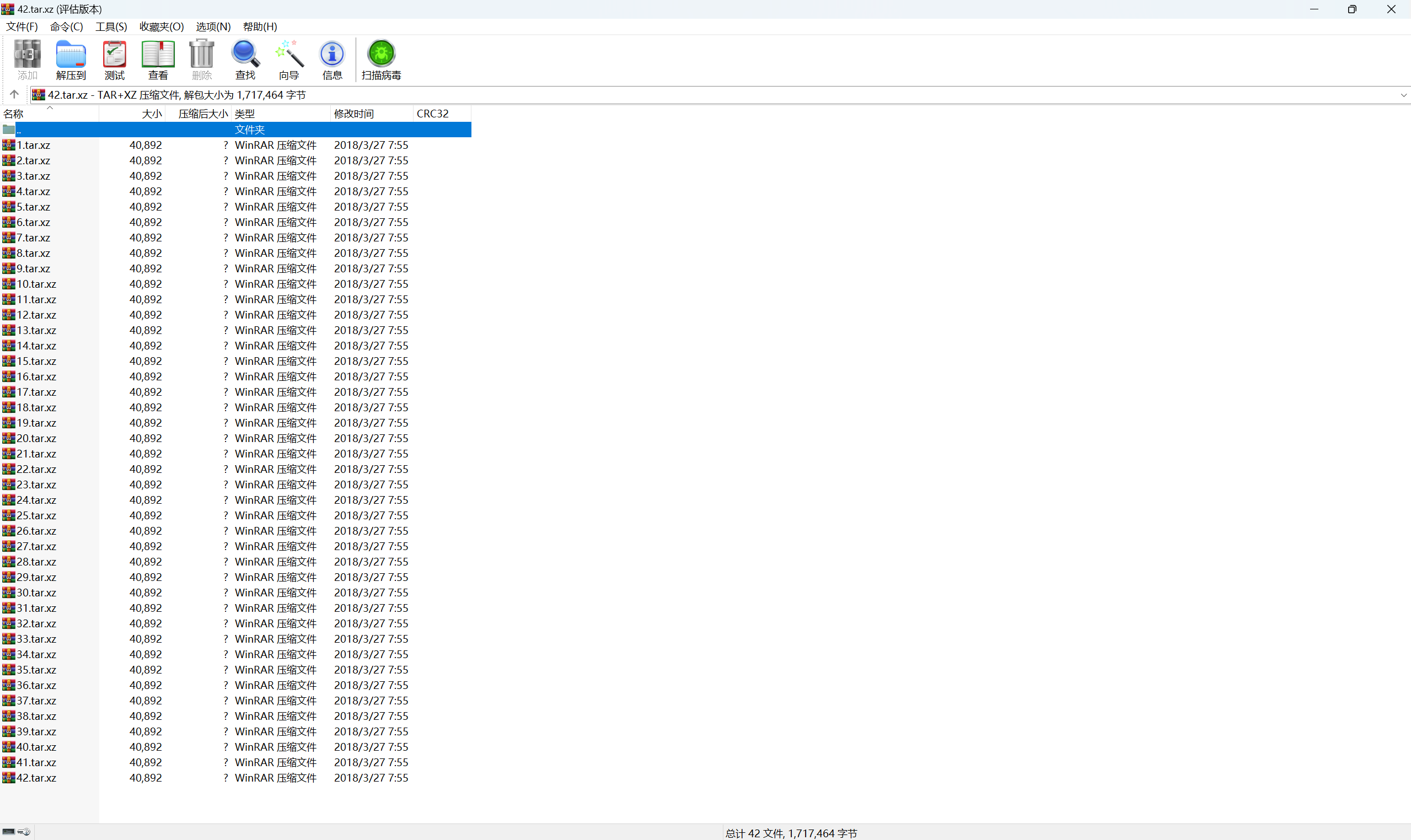Click the WinRAR title bar icon
This screenshot has height=840, width=1411.
(x=8, y=9)
